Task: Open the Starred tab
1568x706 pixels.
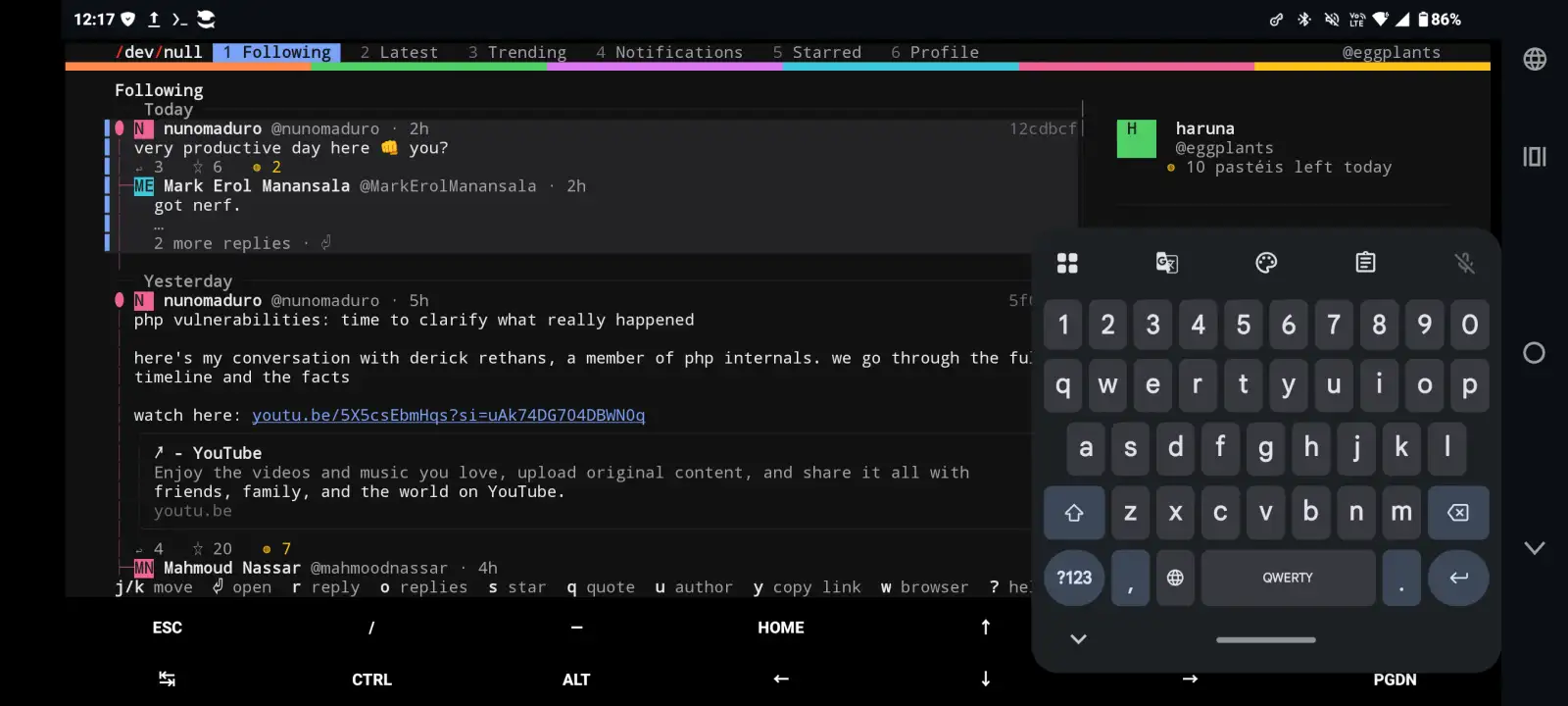Action: (817, 52)
